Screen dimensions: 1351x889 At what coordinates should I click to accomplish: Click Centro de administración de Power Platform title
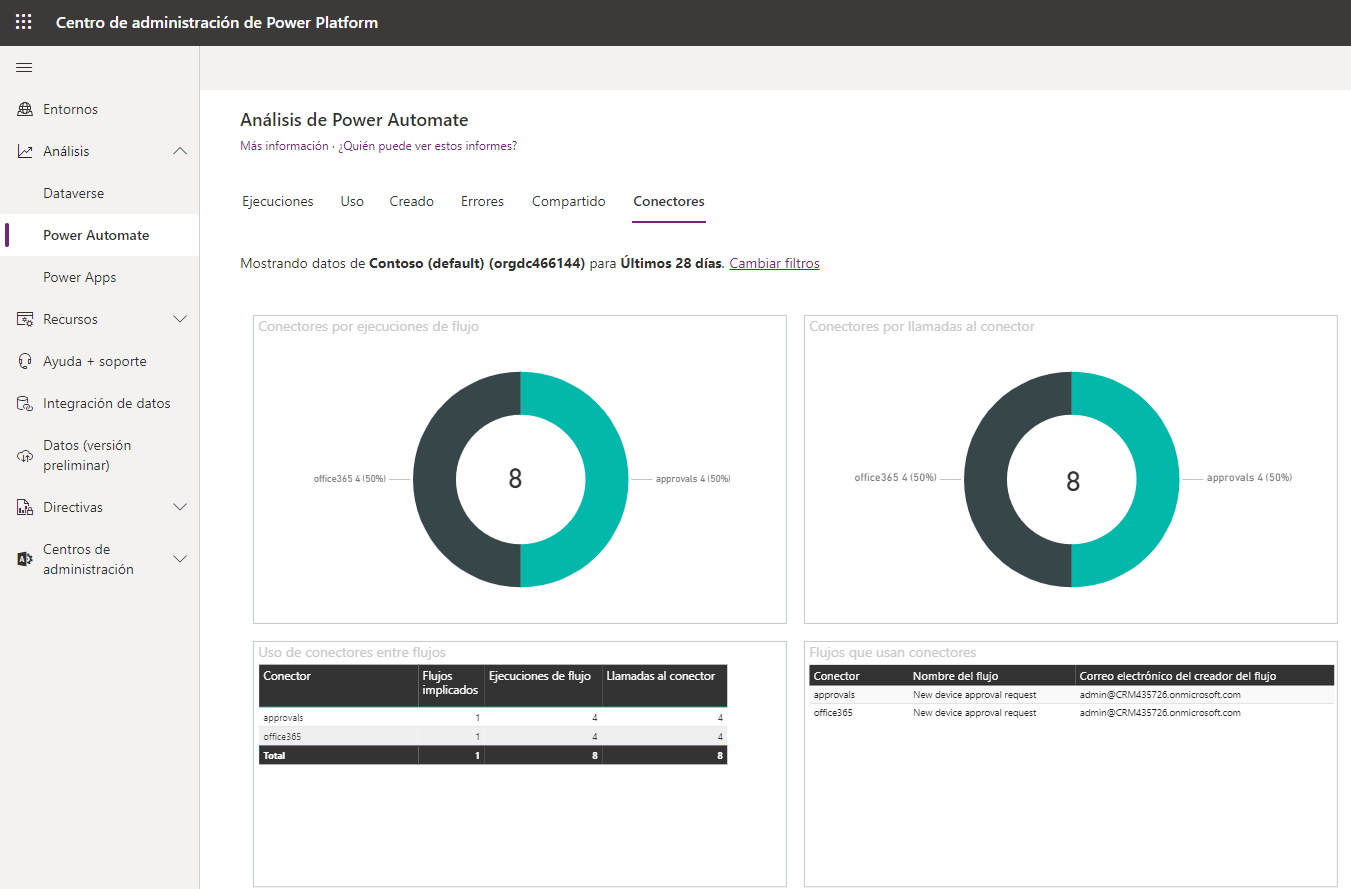[217, 22]
